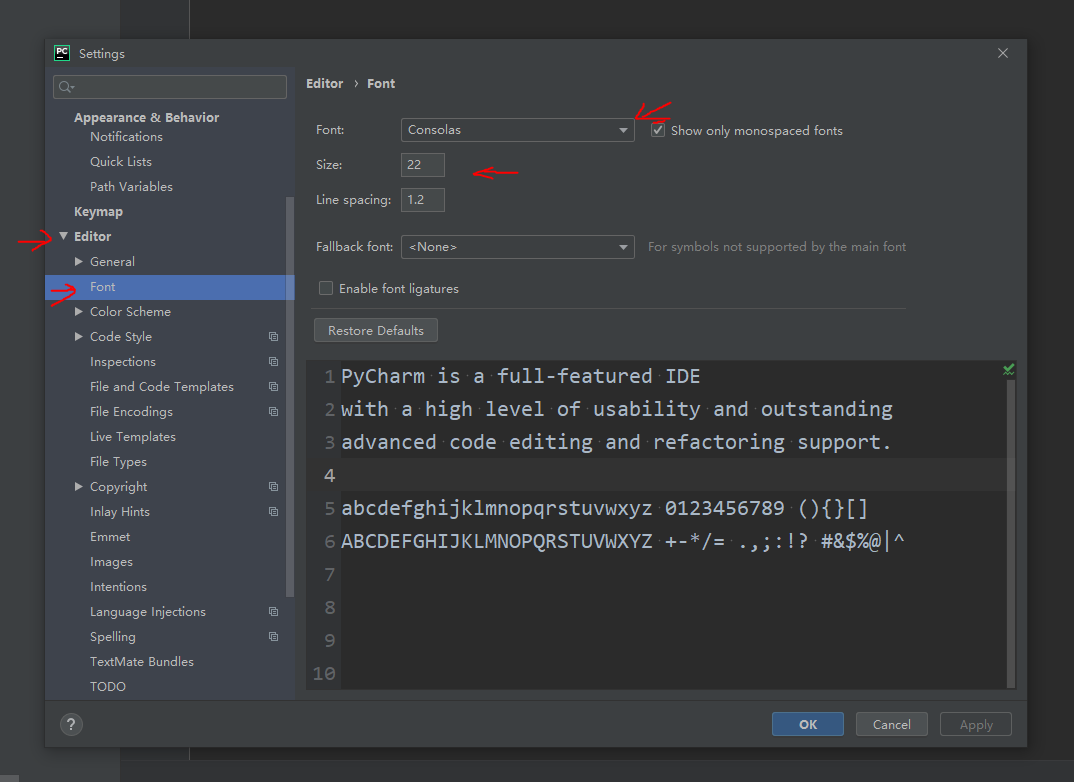Open Intentions settings page

118,587
